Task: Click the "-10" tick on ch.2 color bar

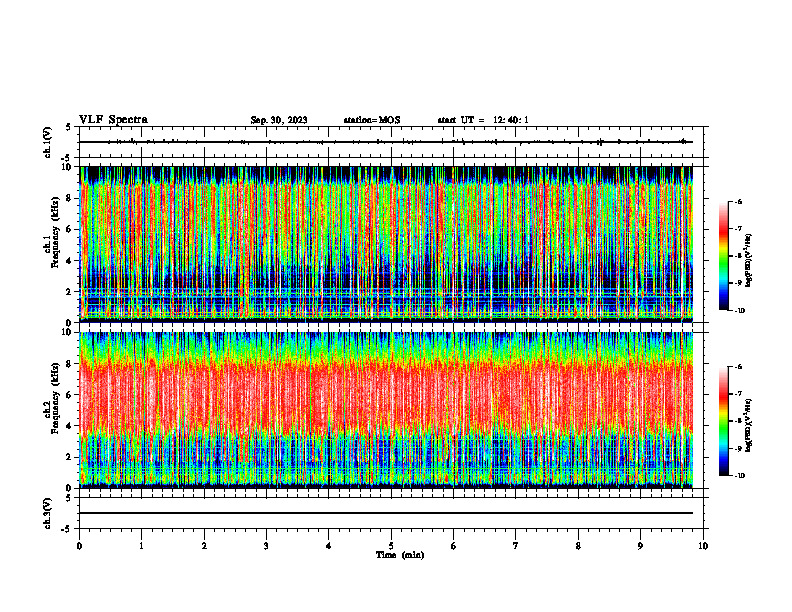Action: point(739,476)
